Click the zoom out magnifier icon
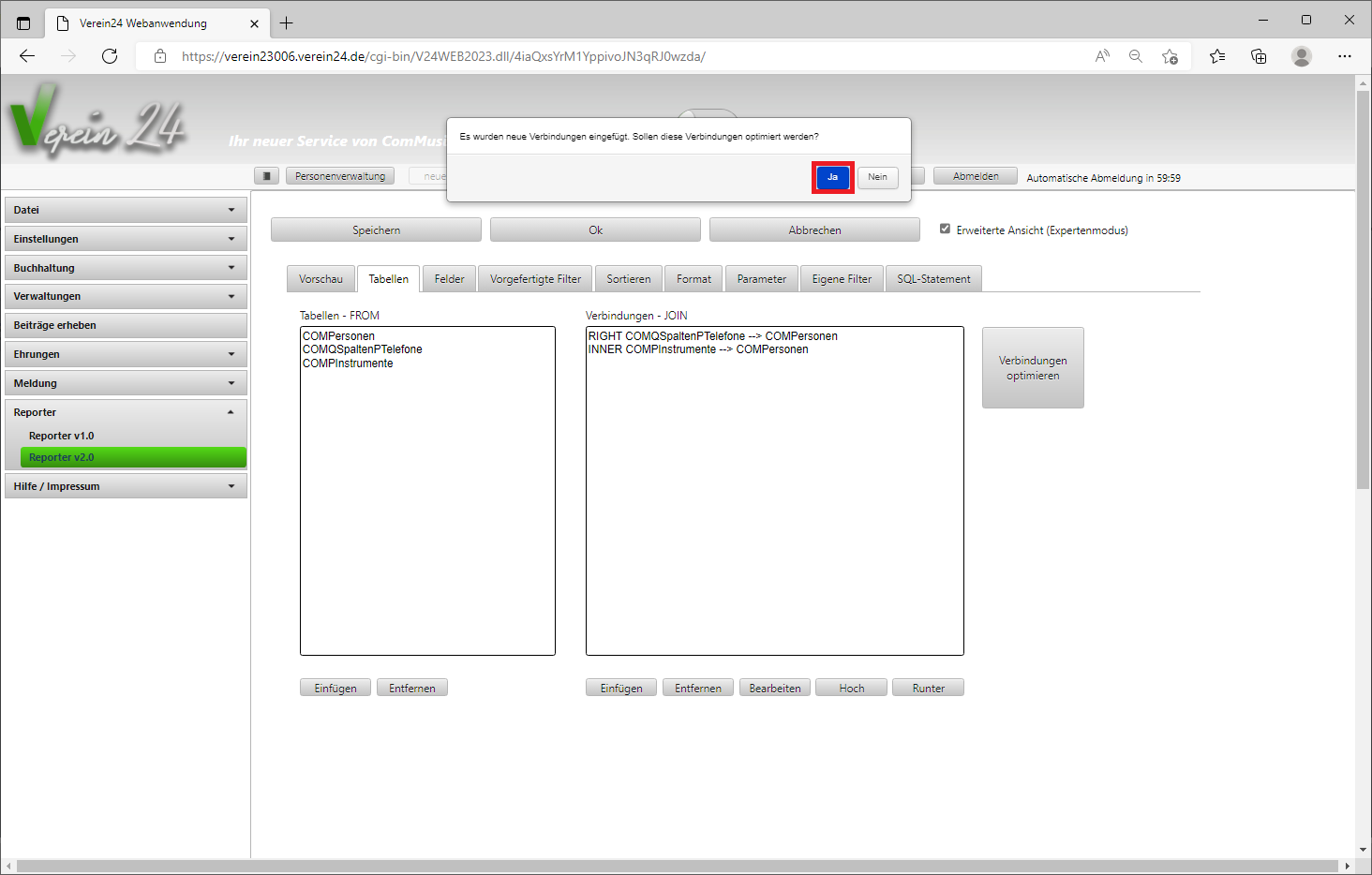Screen dimensions: 1372x875 [1136, 56]
